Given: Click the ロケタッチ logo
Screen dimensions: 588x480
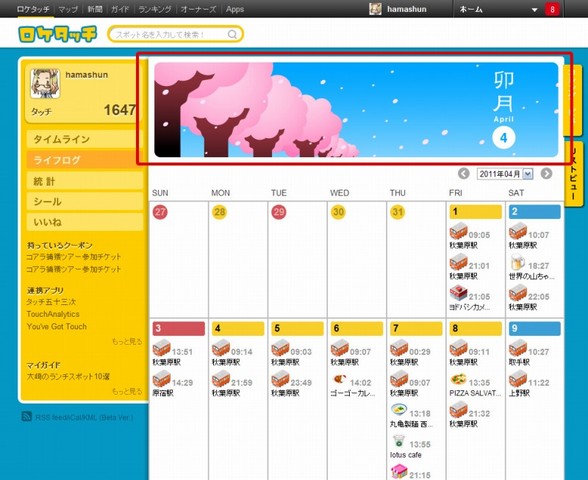Looking at the screenshot, I should tap(57, 34).
